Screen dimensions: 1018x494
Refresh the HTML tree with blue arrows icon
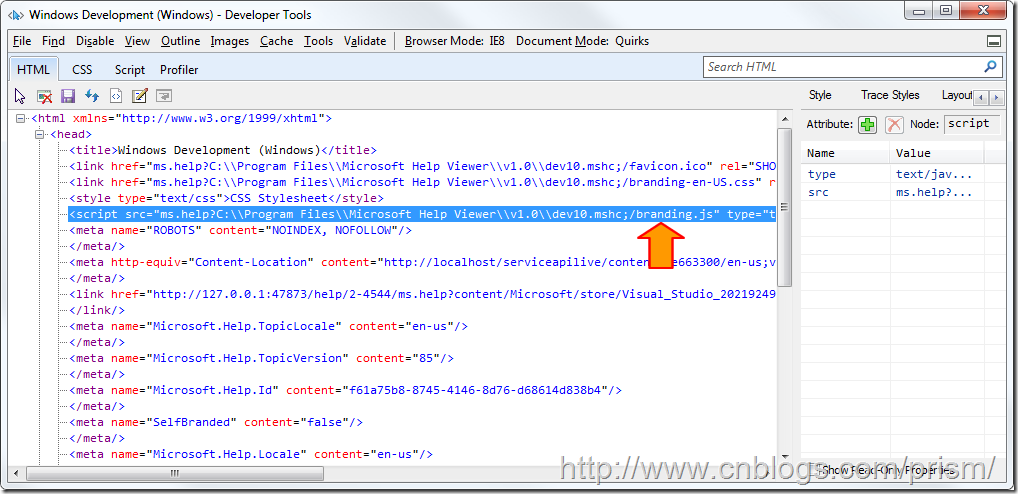pos(92,96)
